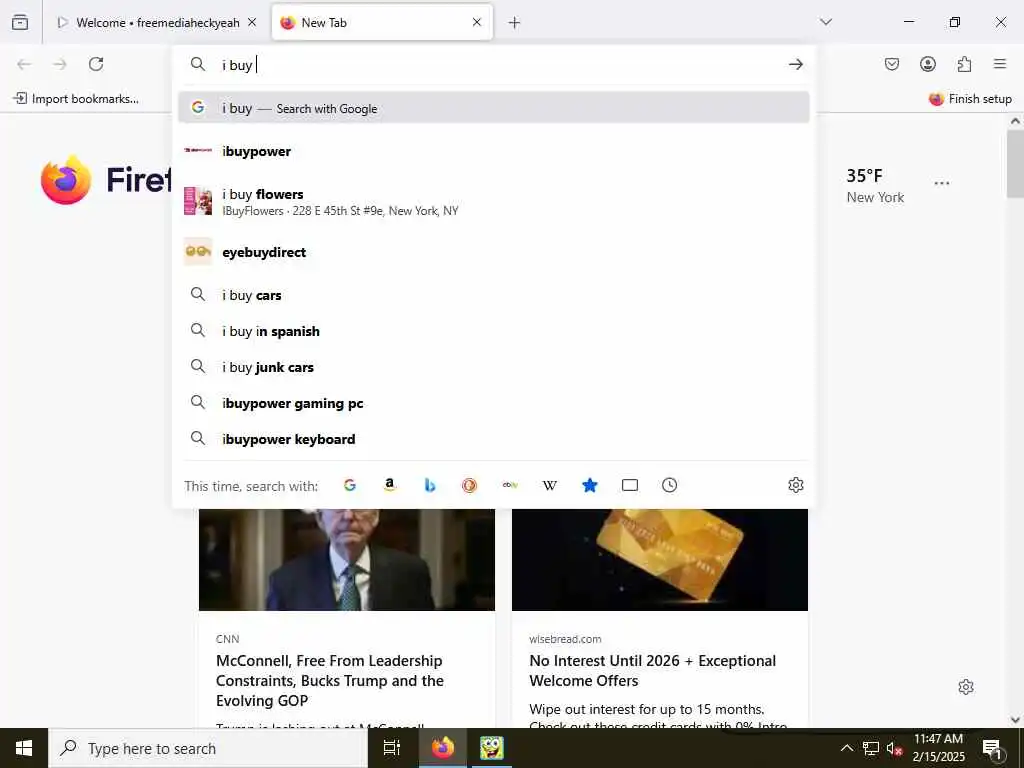Open Task View on the taskbar

pos(392,748)
